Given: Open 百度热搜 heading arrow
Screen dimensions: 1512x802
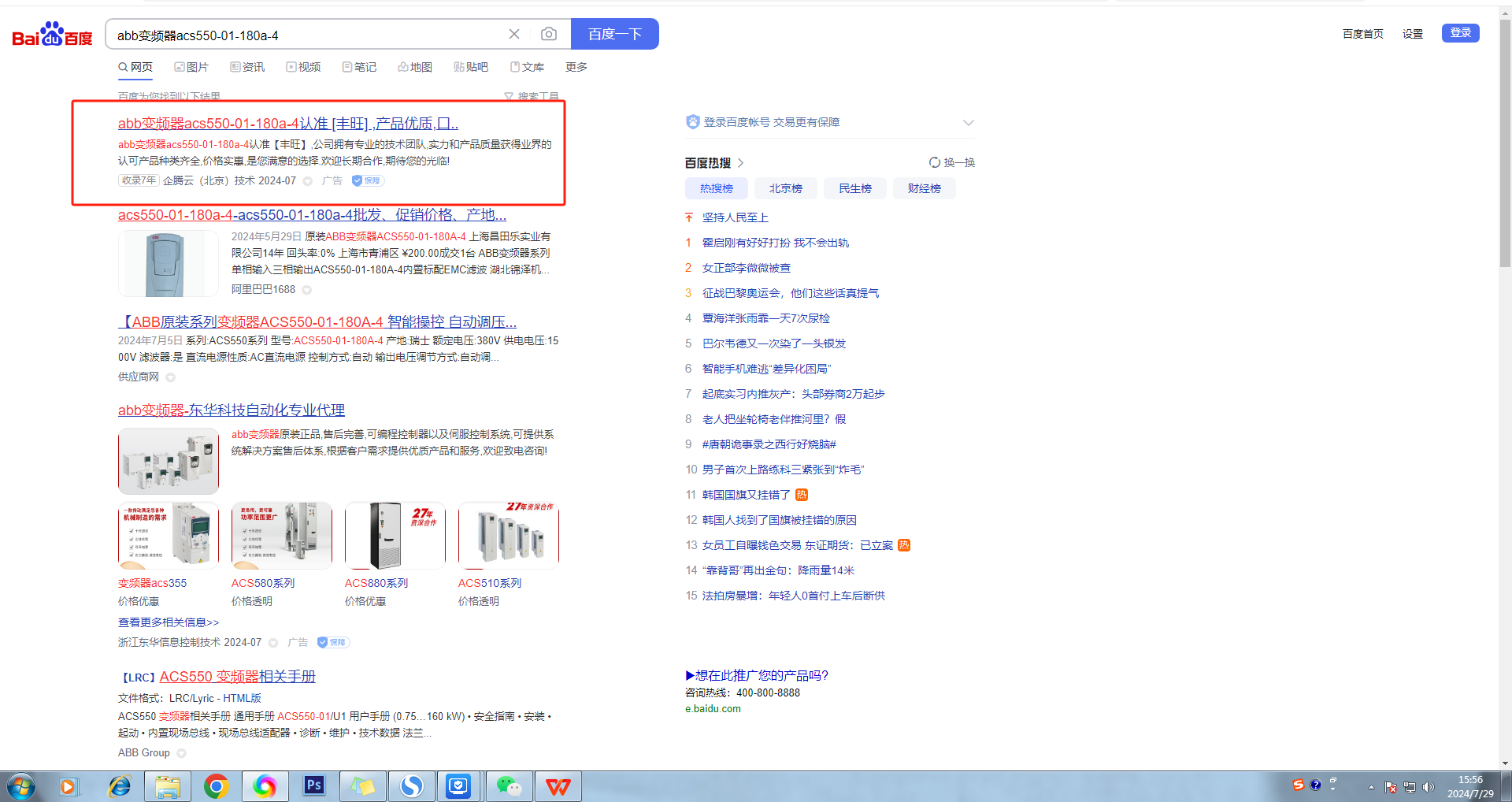Looking at the screenshot, I should point(741,163).
